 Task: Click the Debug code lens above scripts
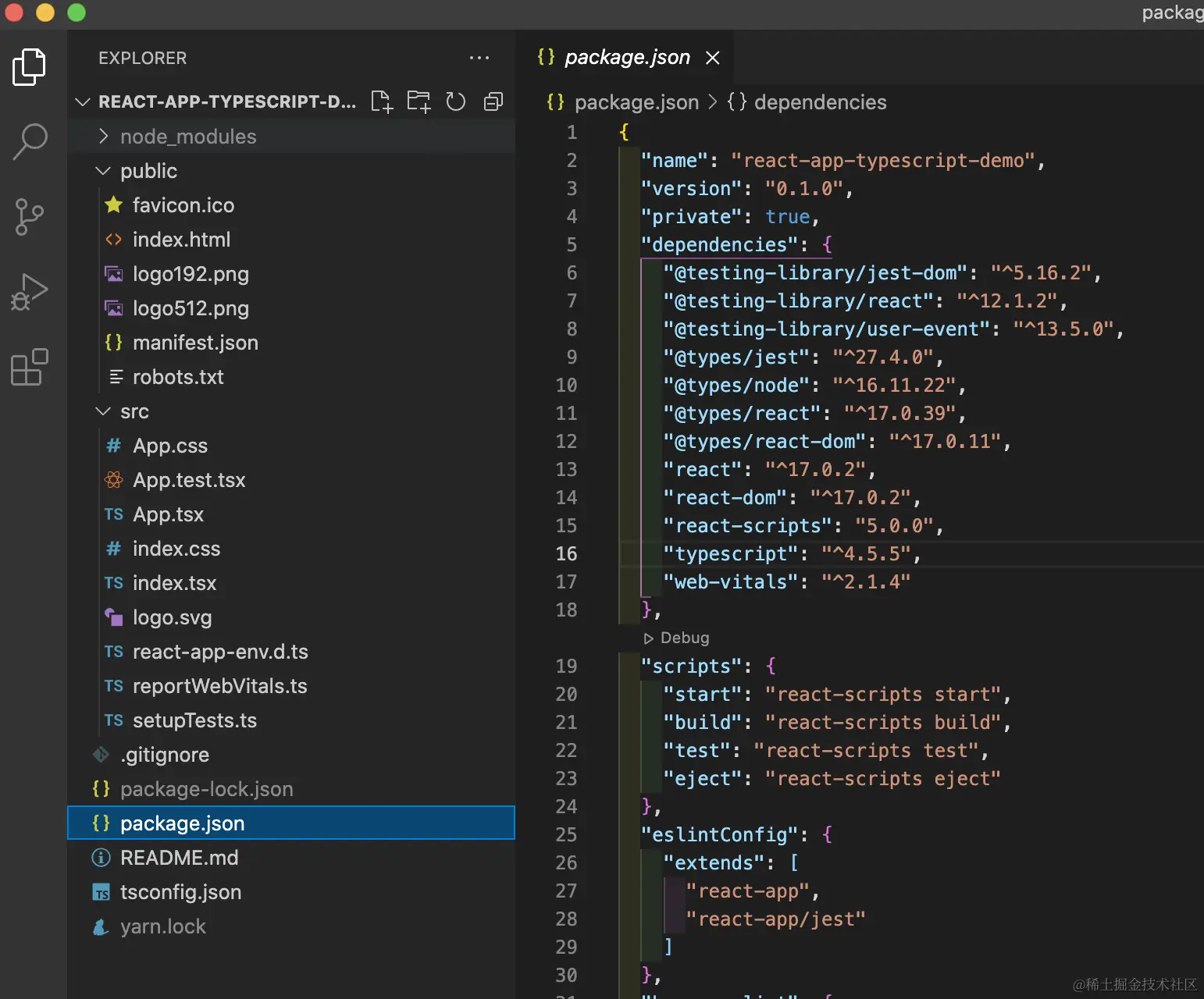(x=684, y=638)
